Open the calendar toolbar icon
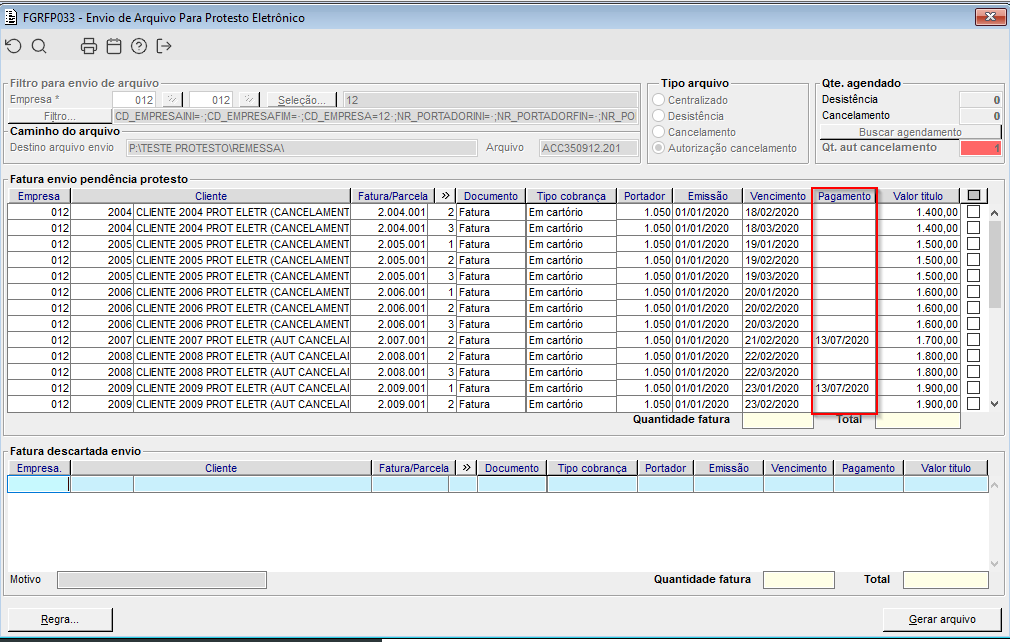The width and height of the screenshot is (1010, 642). coord(114,46)
